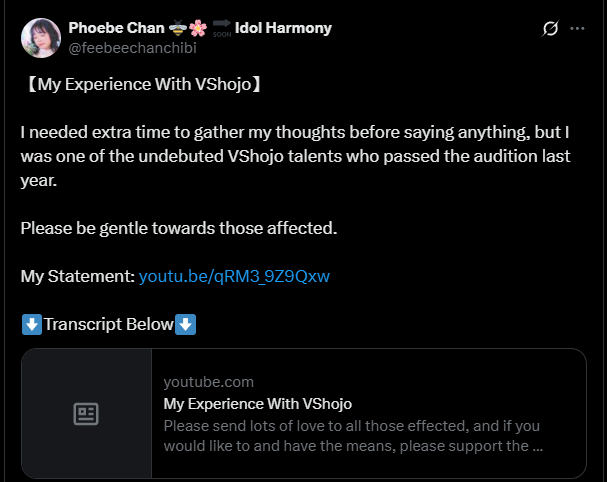Click the Please be gentle sentence

[179, 228]
